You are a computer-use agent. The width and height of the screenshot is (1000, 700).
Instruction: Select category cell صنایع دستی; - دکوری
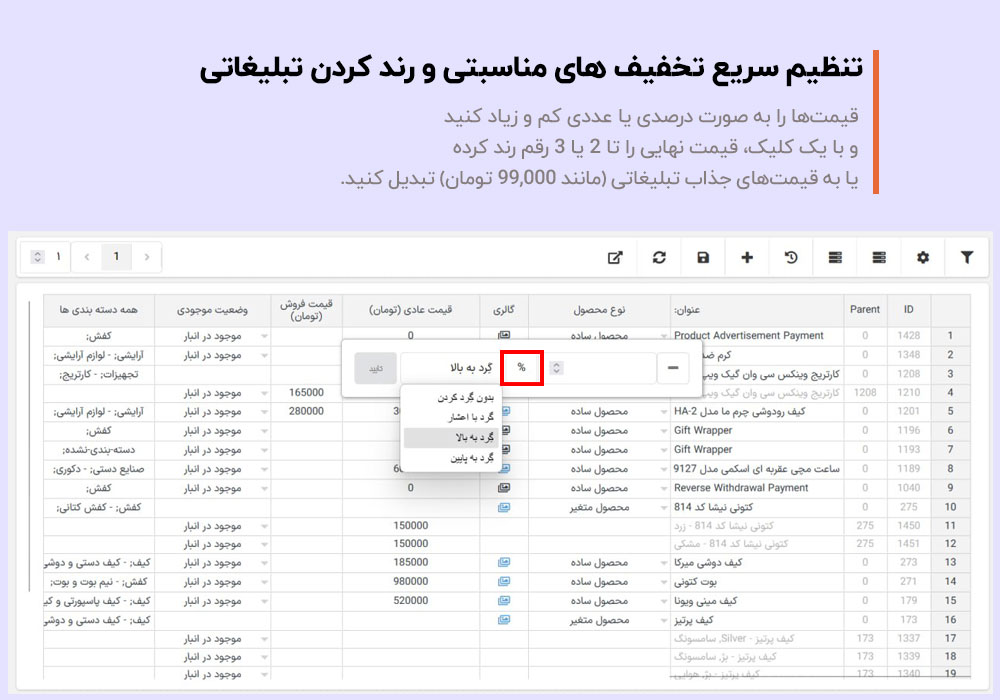pos(99,469)
